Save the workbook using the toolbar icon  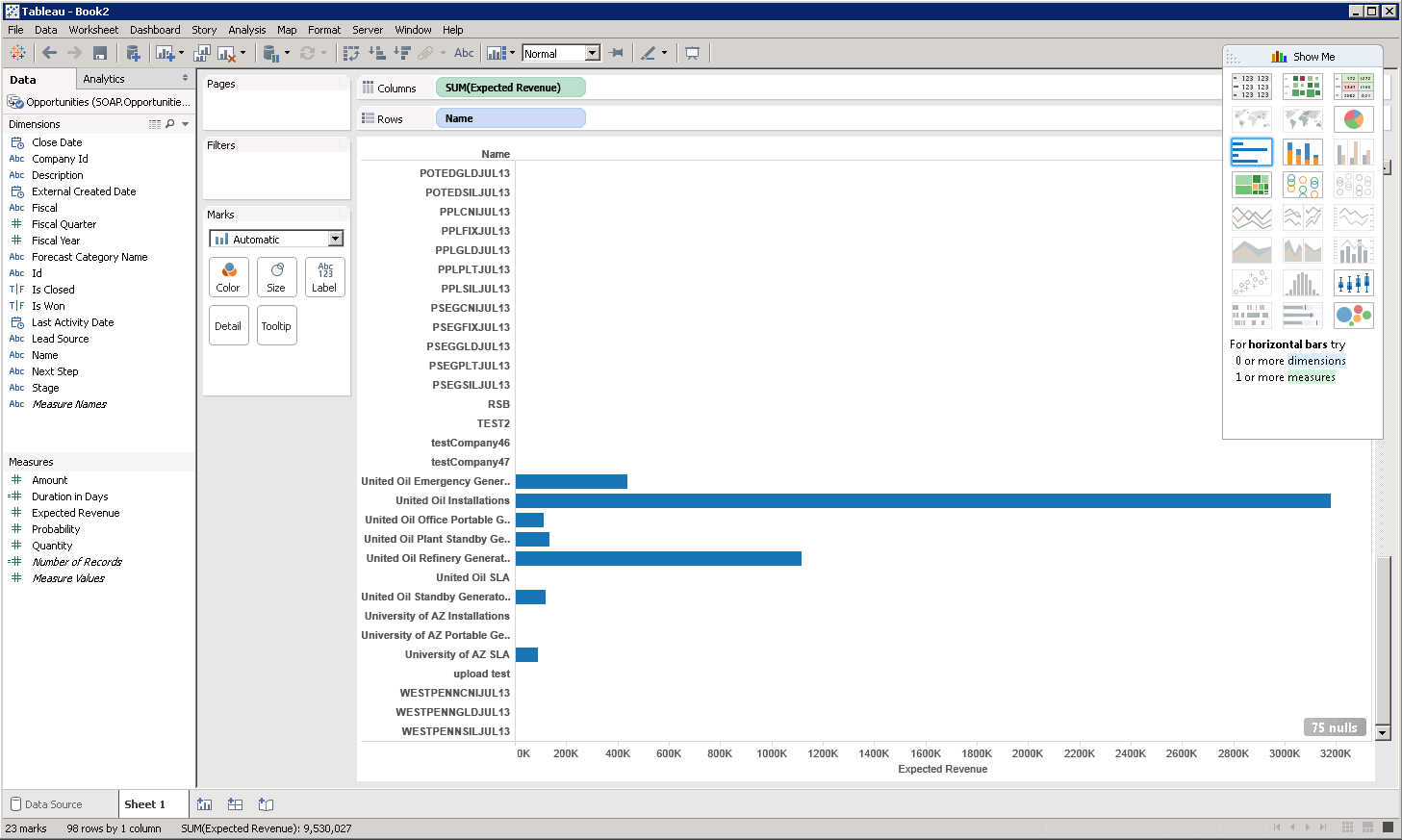[x=100, y=53]
